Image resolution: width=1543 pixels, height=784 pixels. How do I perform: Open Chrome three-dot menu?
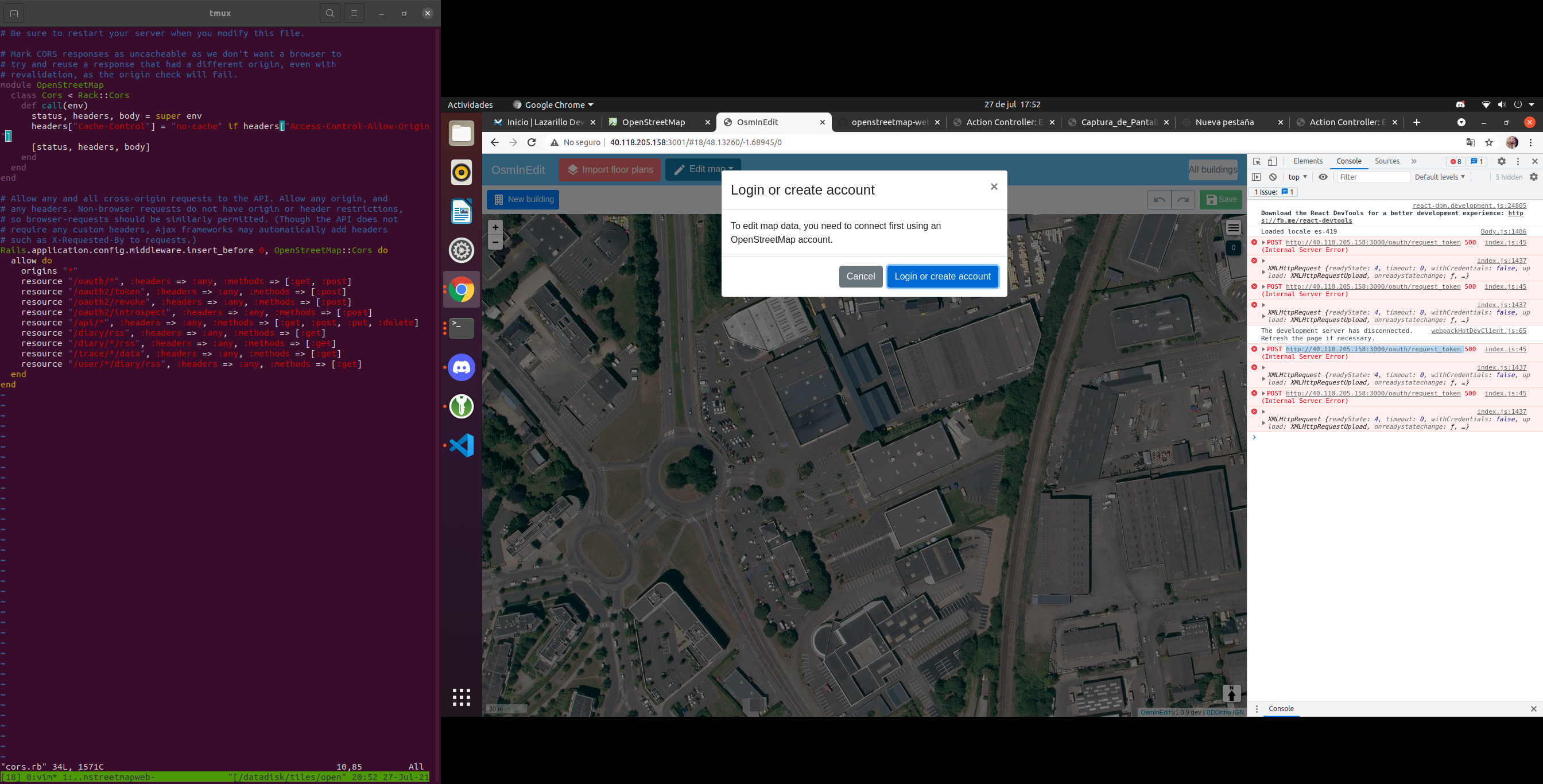point(1531,142)
